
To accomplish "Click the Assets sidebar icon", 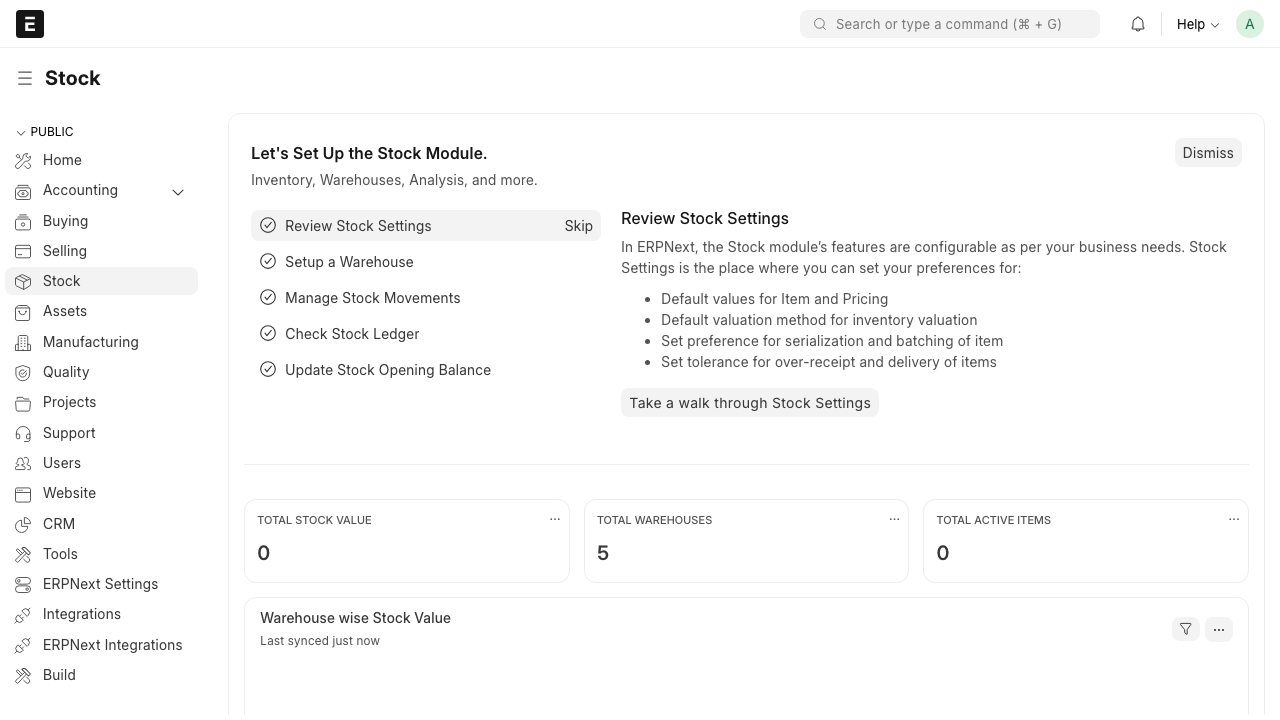I will pyautogui.click(x=23, y=312).
